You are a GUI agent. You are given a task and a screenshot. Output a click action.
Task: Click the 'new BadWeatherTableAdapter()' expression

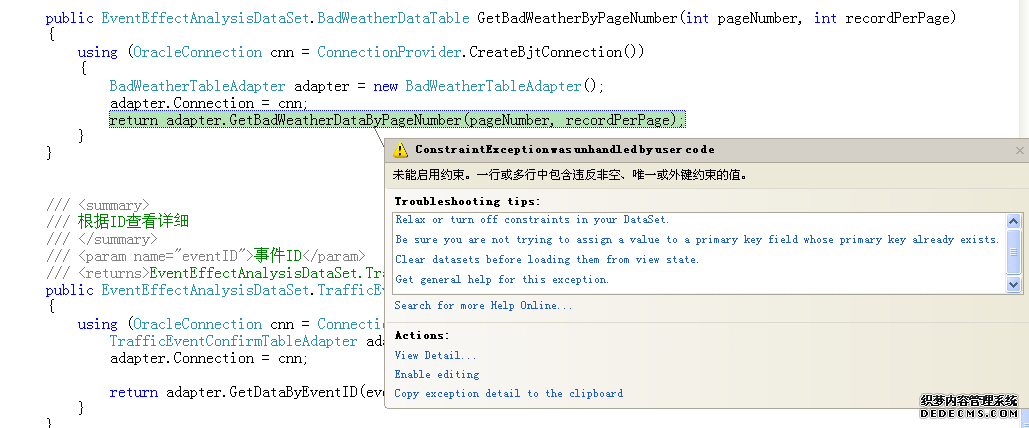click(488, 86)
